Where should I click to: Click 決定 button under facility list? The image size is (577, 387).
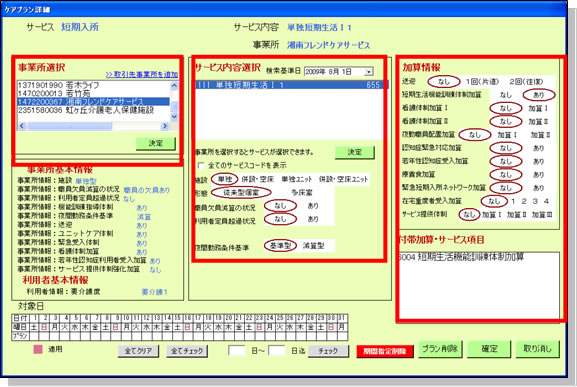156,143
